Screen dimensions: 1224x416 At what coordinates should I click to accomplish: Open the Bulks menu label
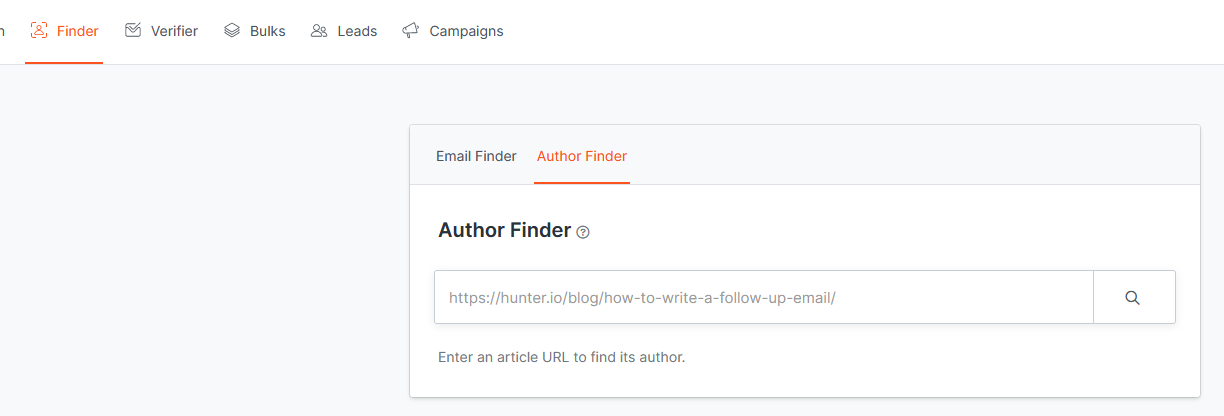(x=268, y=31)
